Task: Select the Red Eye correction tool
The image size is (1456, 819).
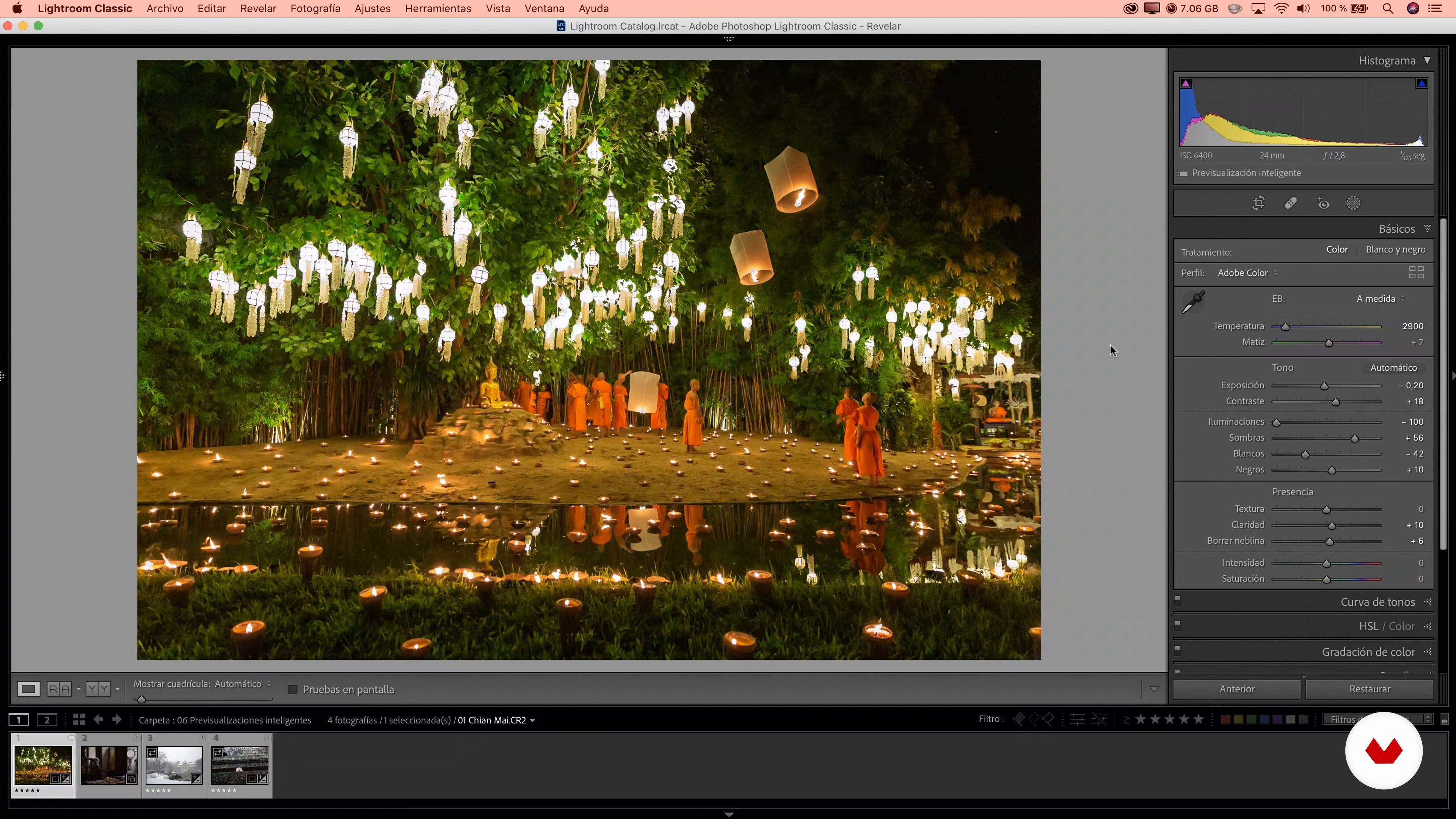Action: click(x=1323, y=204)
